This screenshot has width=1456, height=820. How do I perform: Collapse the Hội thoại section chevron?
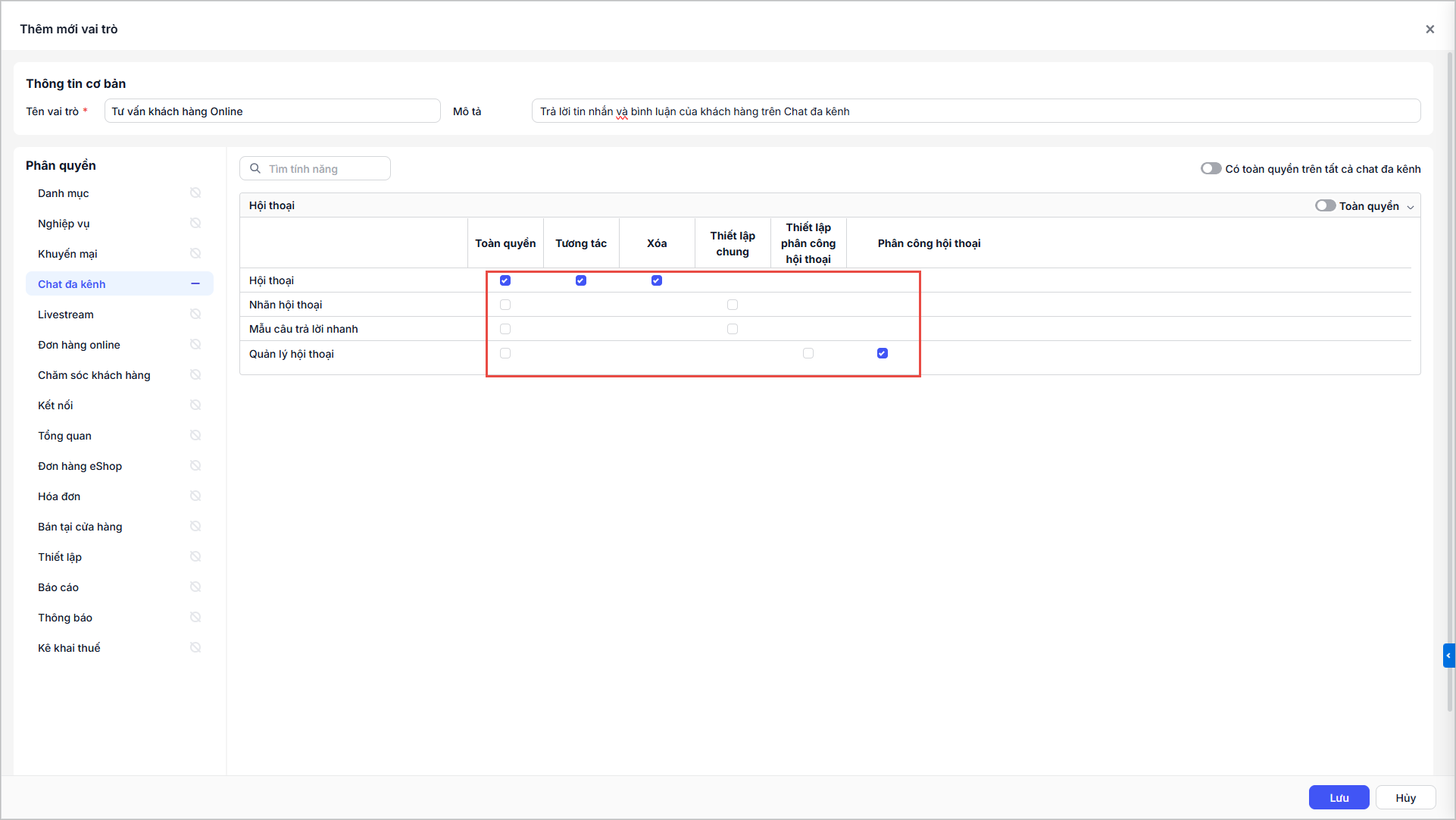coord(1411,207)
